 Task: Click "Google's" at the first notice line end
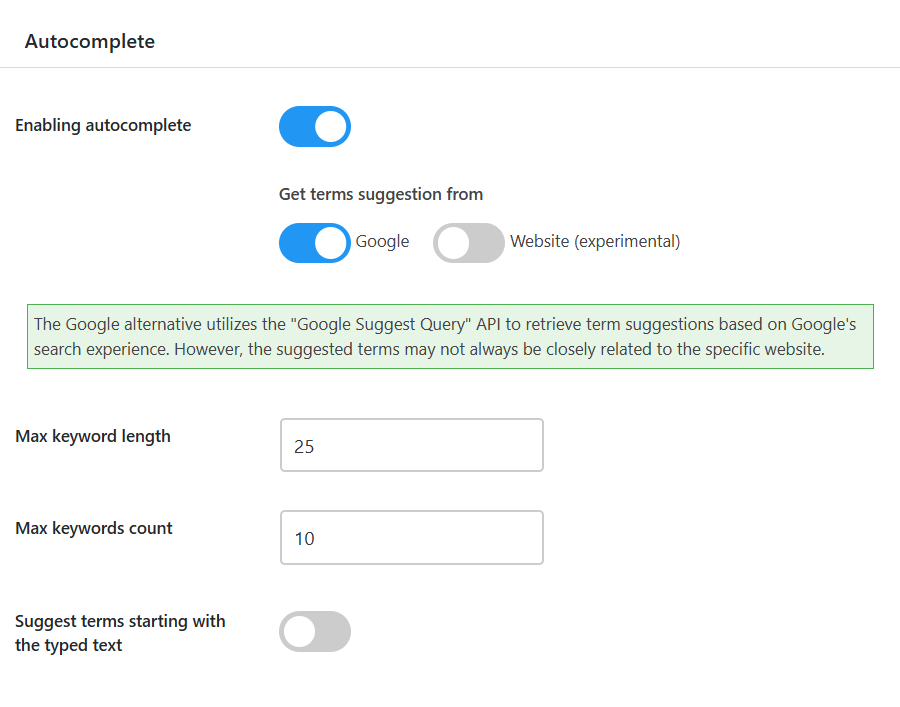(824, 325)
